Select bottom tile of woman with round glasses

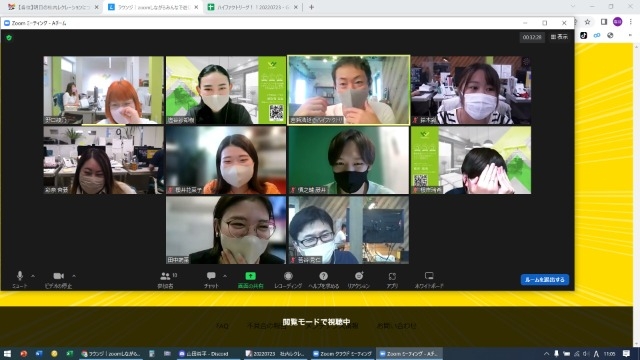click(x=226, y=230)
